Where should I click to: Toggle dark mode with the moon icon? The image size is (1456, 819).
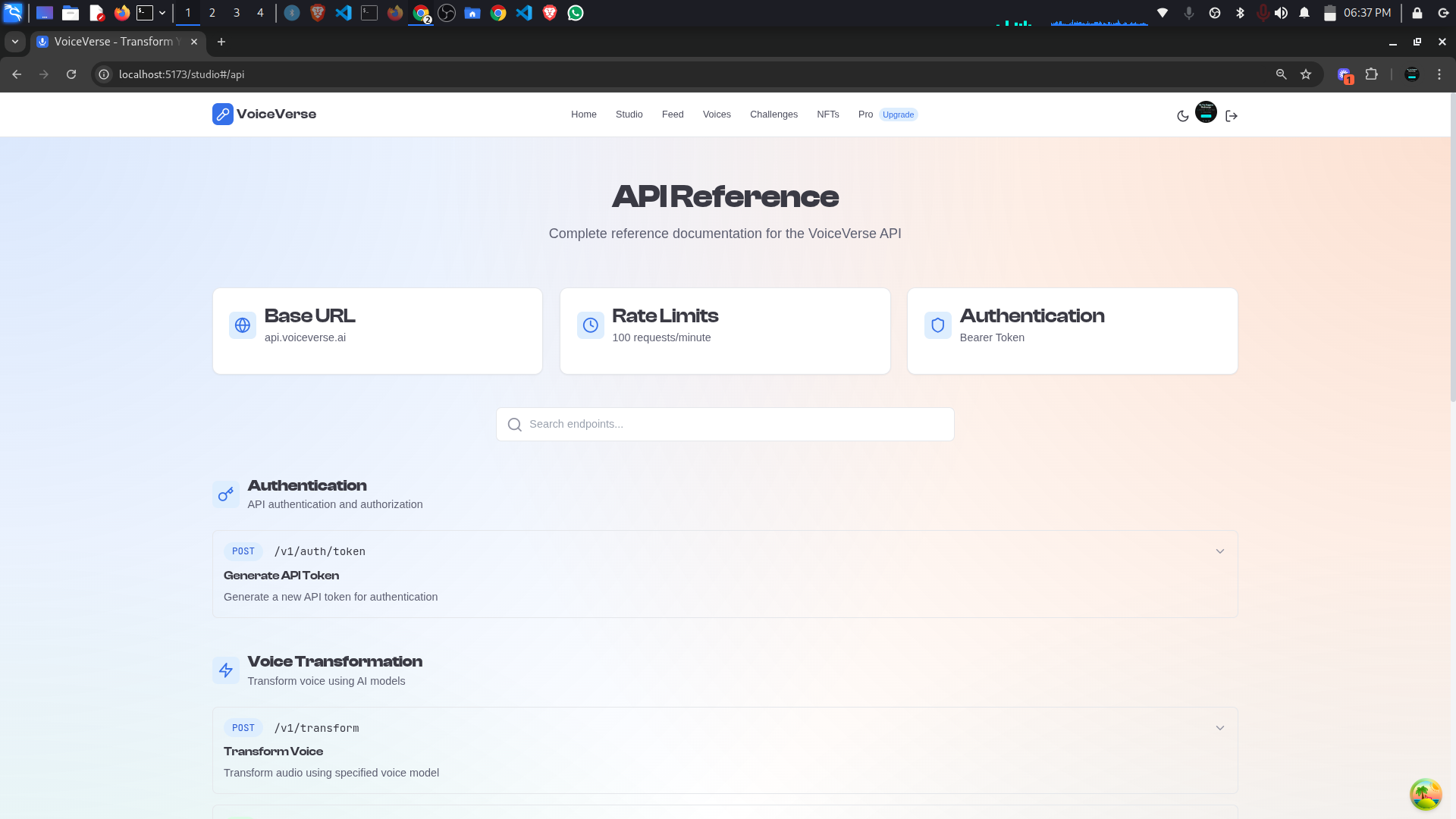coord(1182,116)
